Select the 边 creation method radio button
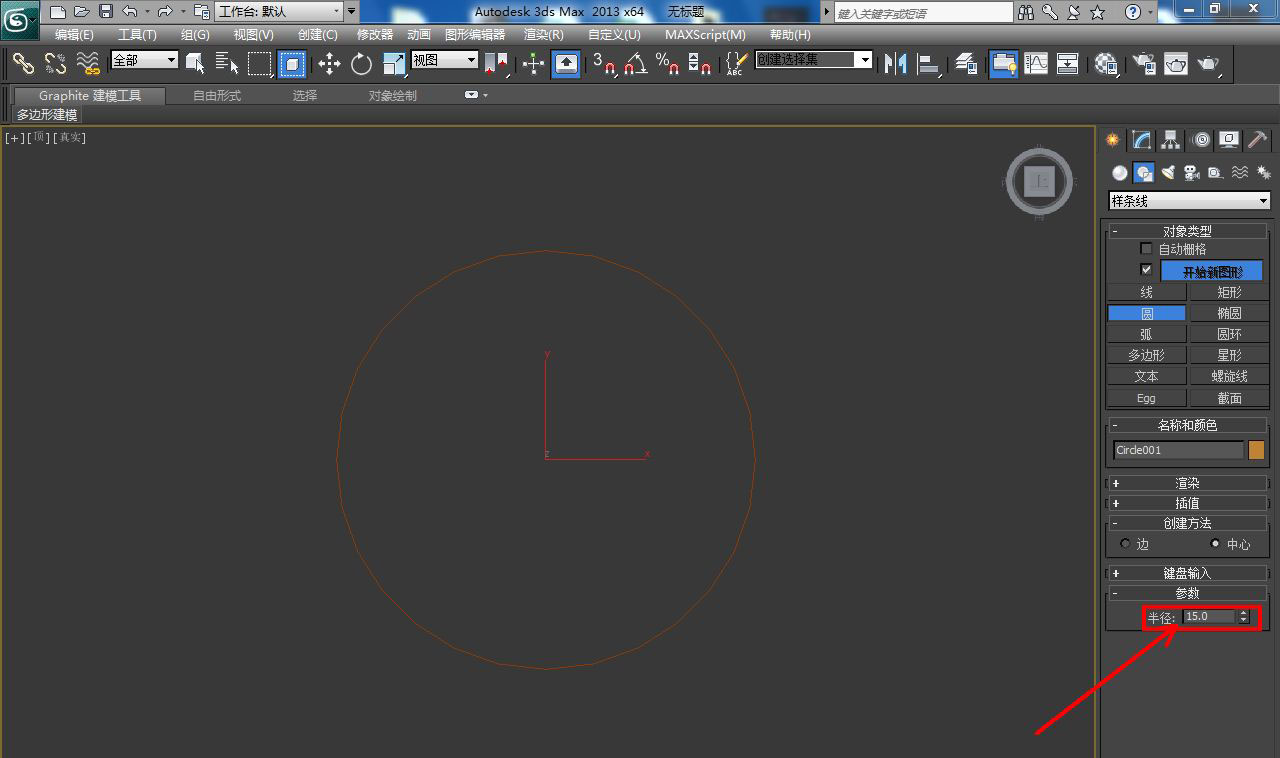 1125,544
